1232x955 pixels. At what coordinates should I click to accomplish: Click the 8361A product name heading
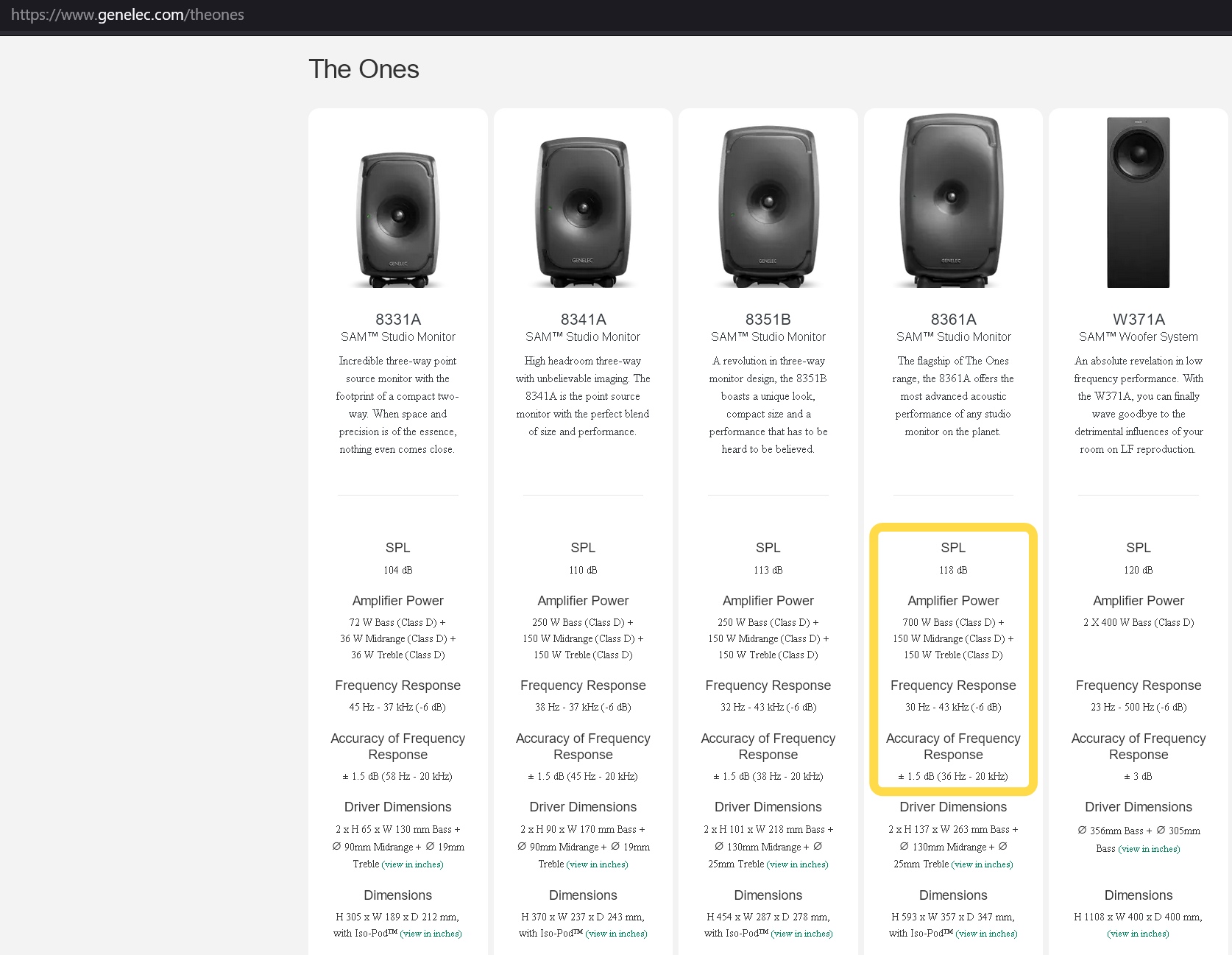(x=953, y=320)
